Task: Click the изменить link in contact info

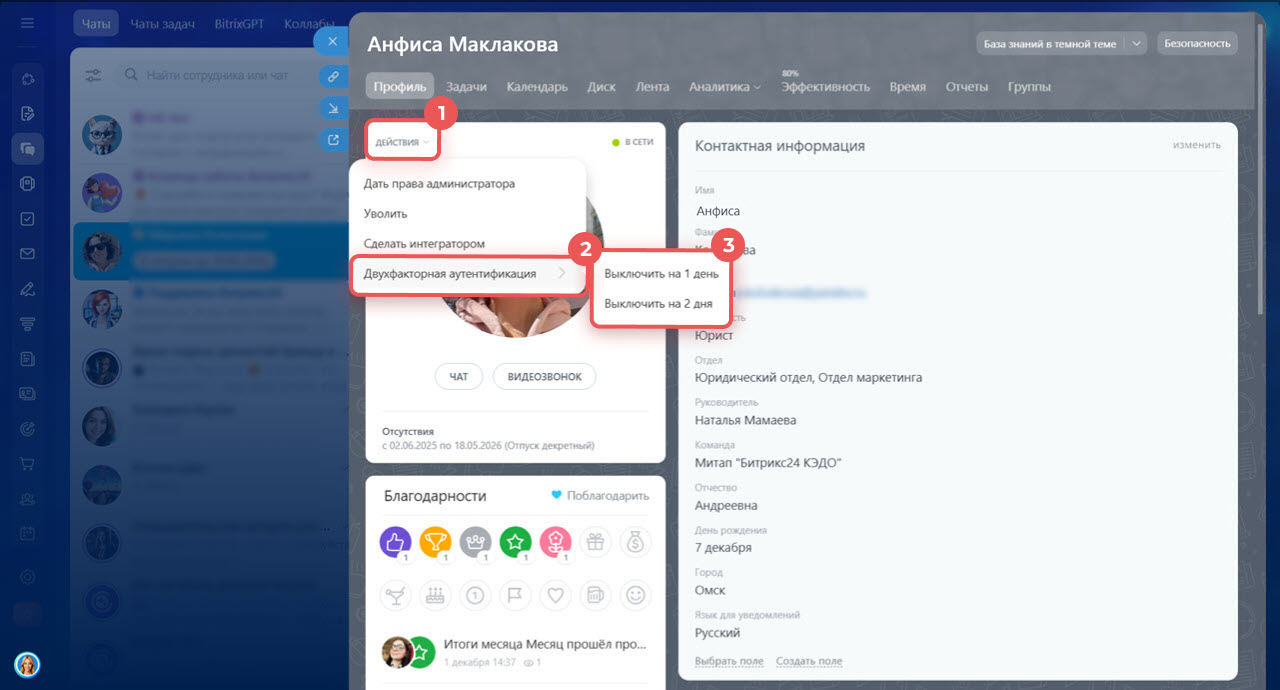Action: [x=1196, y=145]
